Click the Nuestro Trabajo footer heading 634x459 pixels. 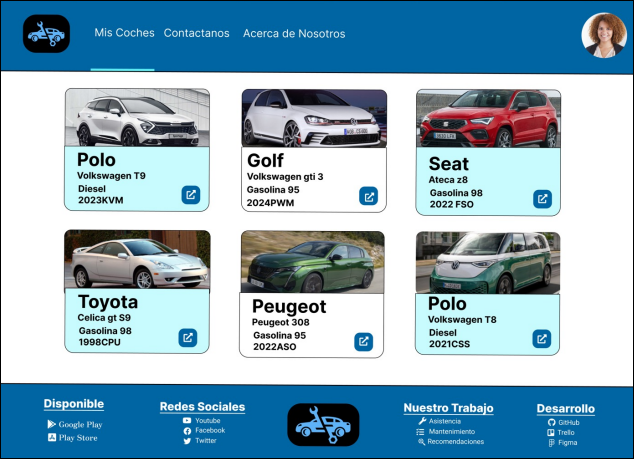click(448, 408)
